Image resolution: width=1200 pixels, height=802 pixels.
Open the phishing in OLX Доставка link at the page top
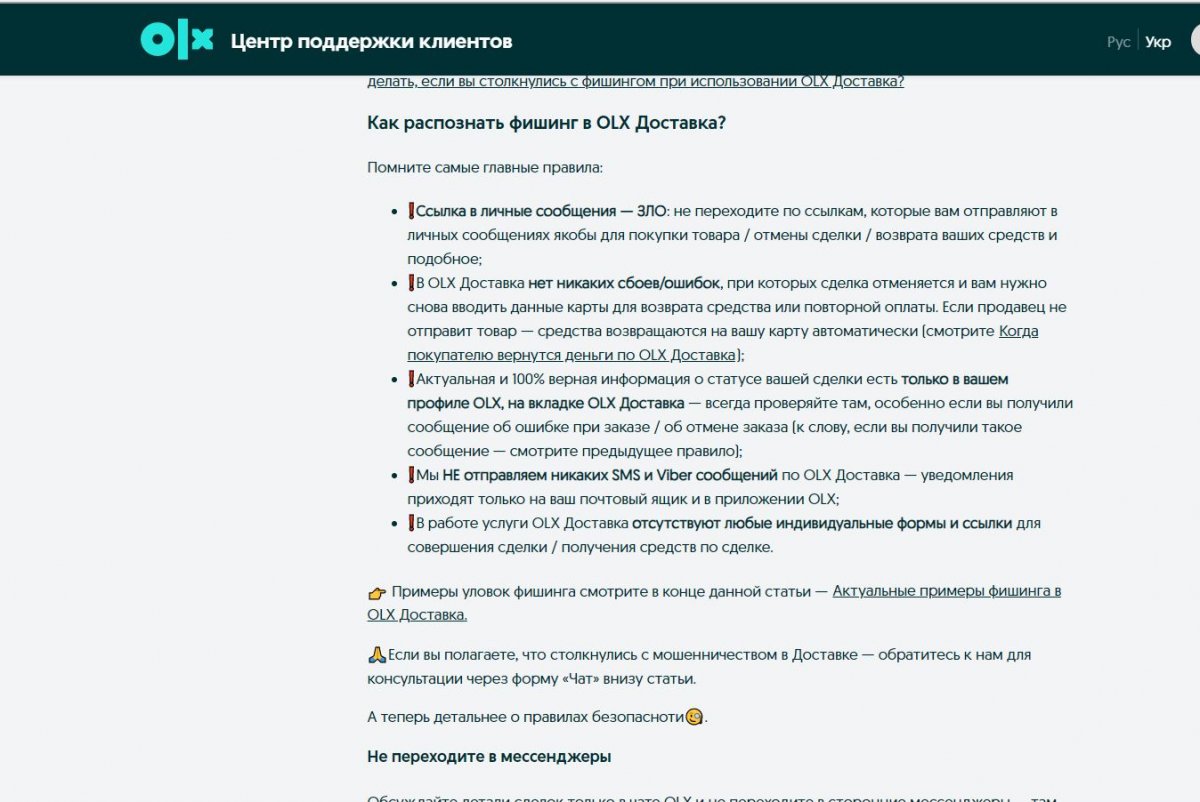pyautogui.click(x=635, y=82)
